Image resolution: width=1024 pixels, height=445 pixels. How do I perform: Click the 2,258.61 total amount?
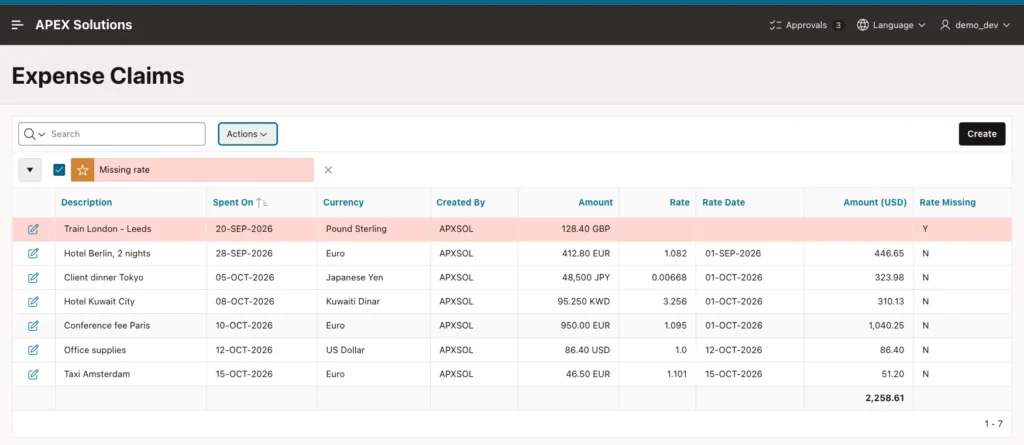click(x=885, y=398)
